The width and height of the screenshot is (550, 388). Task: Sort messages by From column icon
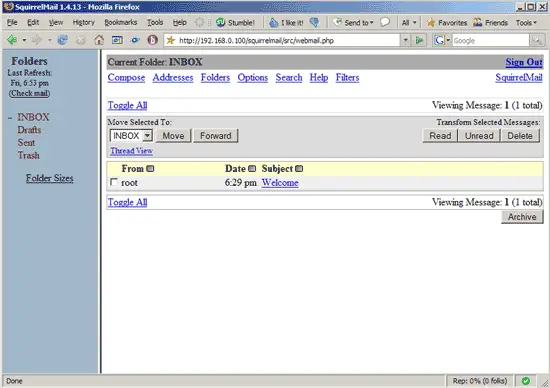point(150,169)
